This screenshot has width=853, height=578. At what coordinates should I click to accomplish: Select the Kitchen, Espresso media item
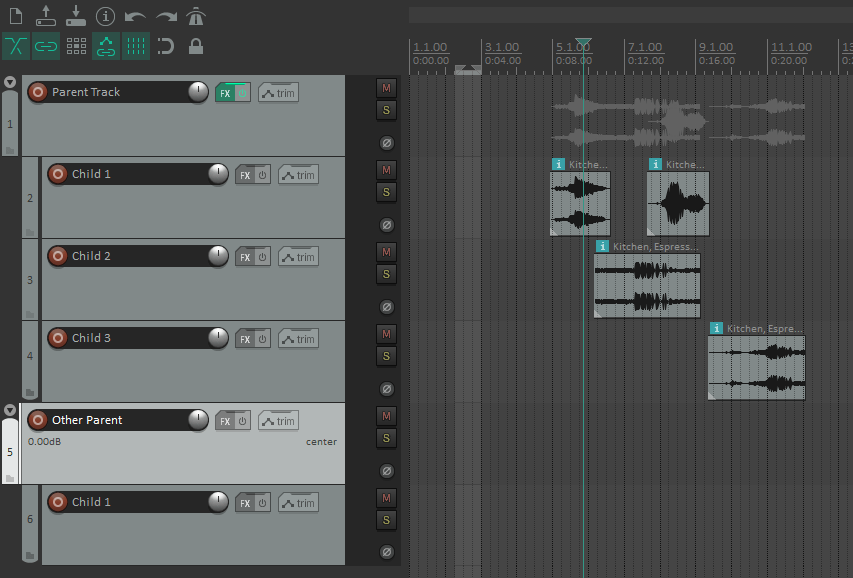coord(646,283)
